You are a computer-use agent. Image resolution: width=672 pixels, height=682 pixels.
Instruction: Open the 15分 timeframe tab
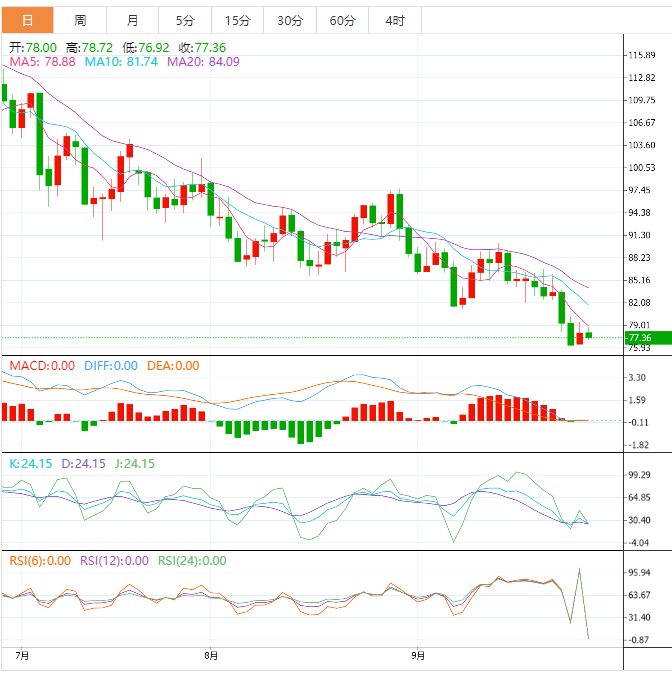237,20
